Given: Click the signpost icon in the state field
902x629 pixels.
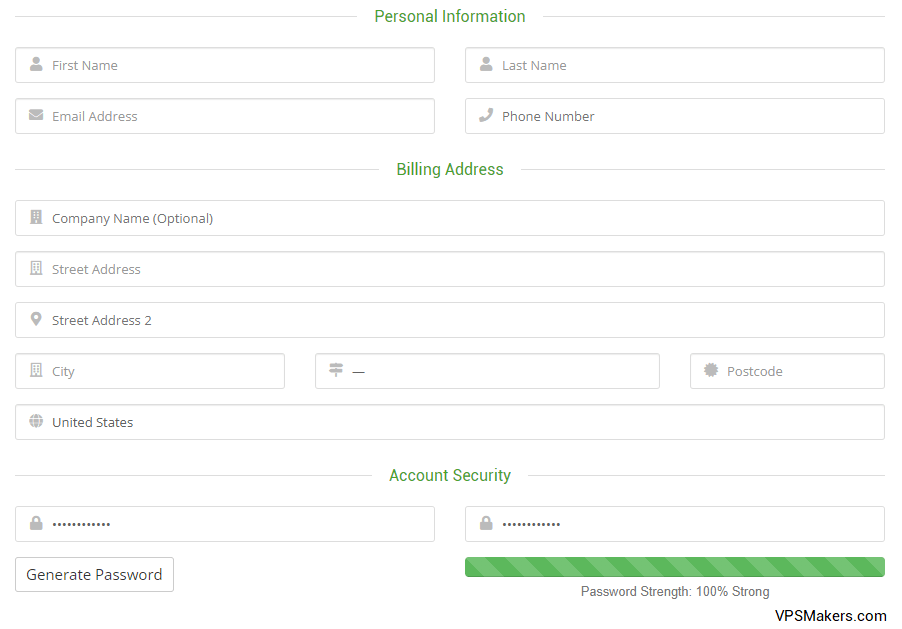Looking at the screenshot, I should tap(336, 369).
